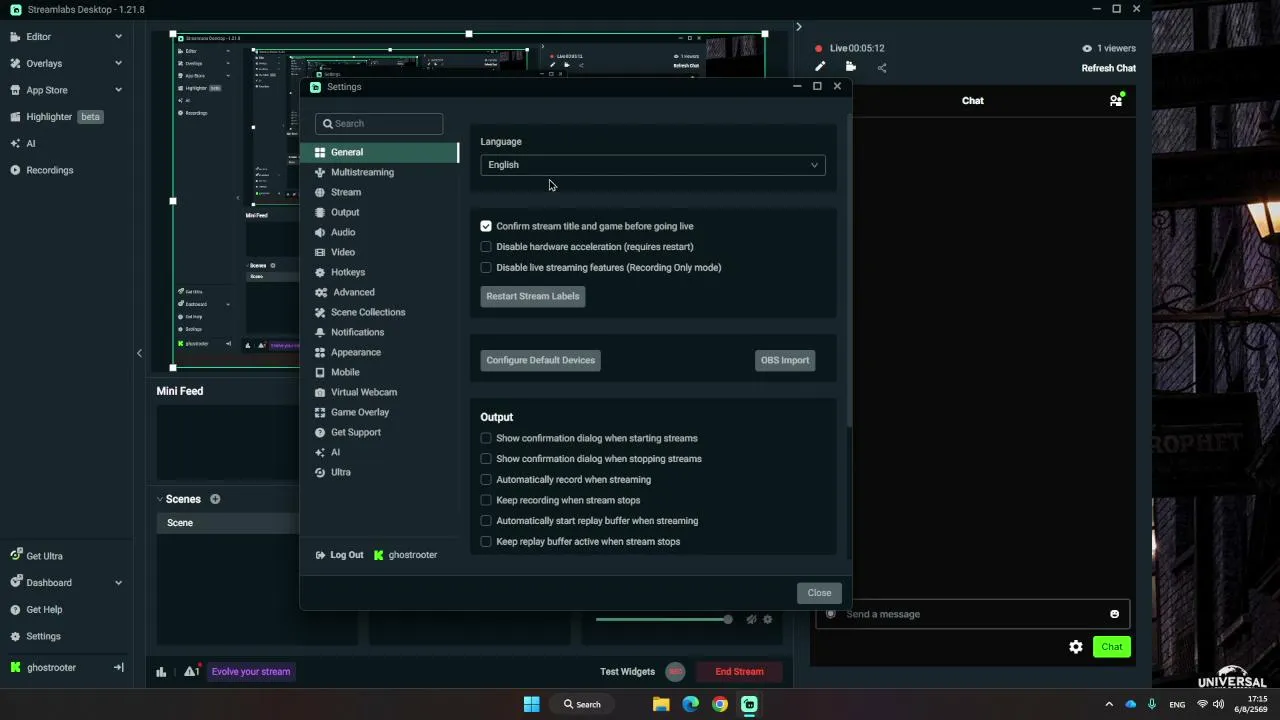Open chat settings gear icon
1280x720 pixels.
click(x=1076, y=647)
